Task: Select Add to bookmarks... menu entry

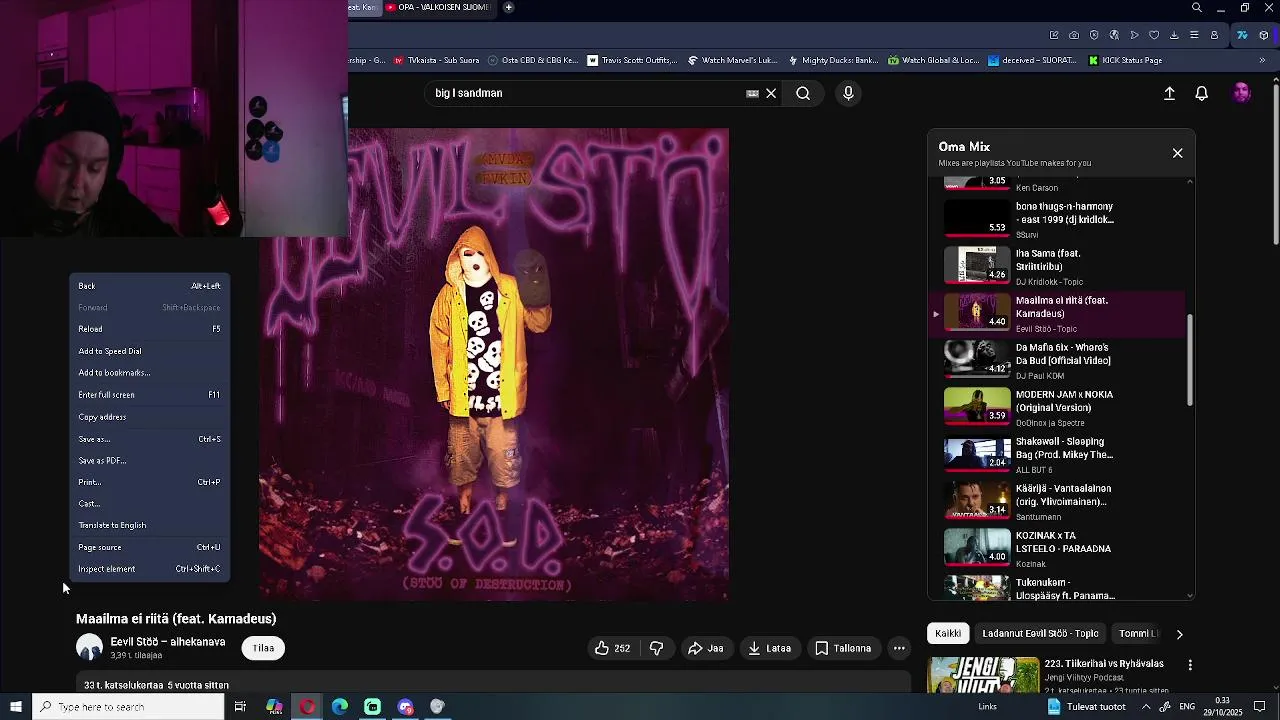Action: (x=149, y=373)
